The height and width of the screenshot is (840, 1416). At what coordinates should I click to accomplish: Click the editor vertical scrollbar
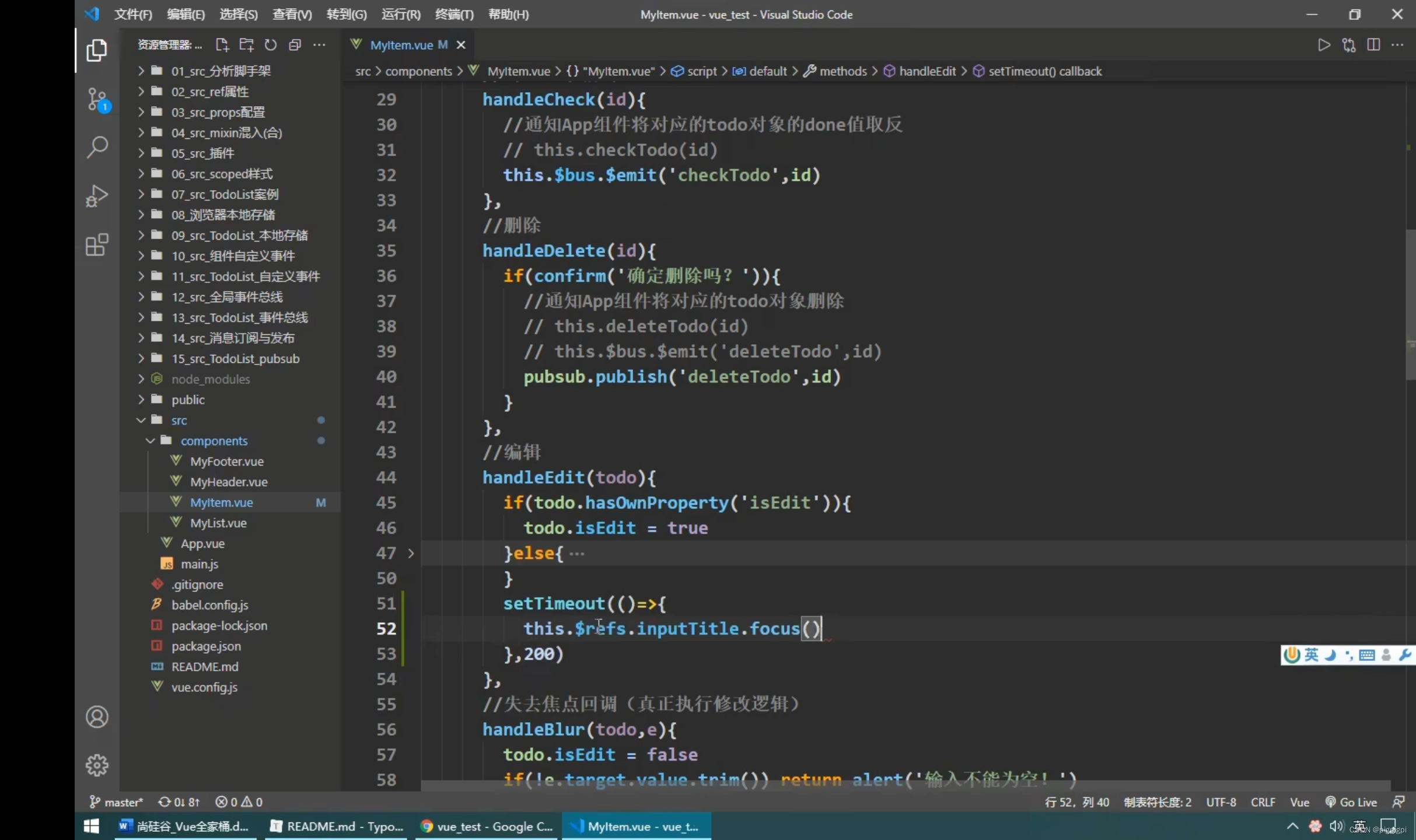point(1410,304)
